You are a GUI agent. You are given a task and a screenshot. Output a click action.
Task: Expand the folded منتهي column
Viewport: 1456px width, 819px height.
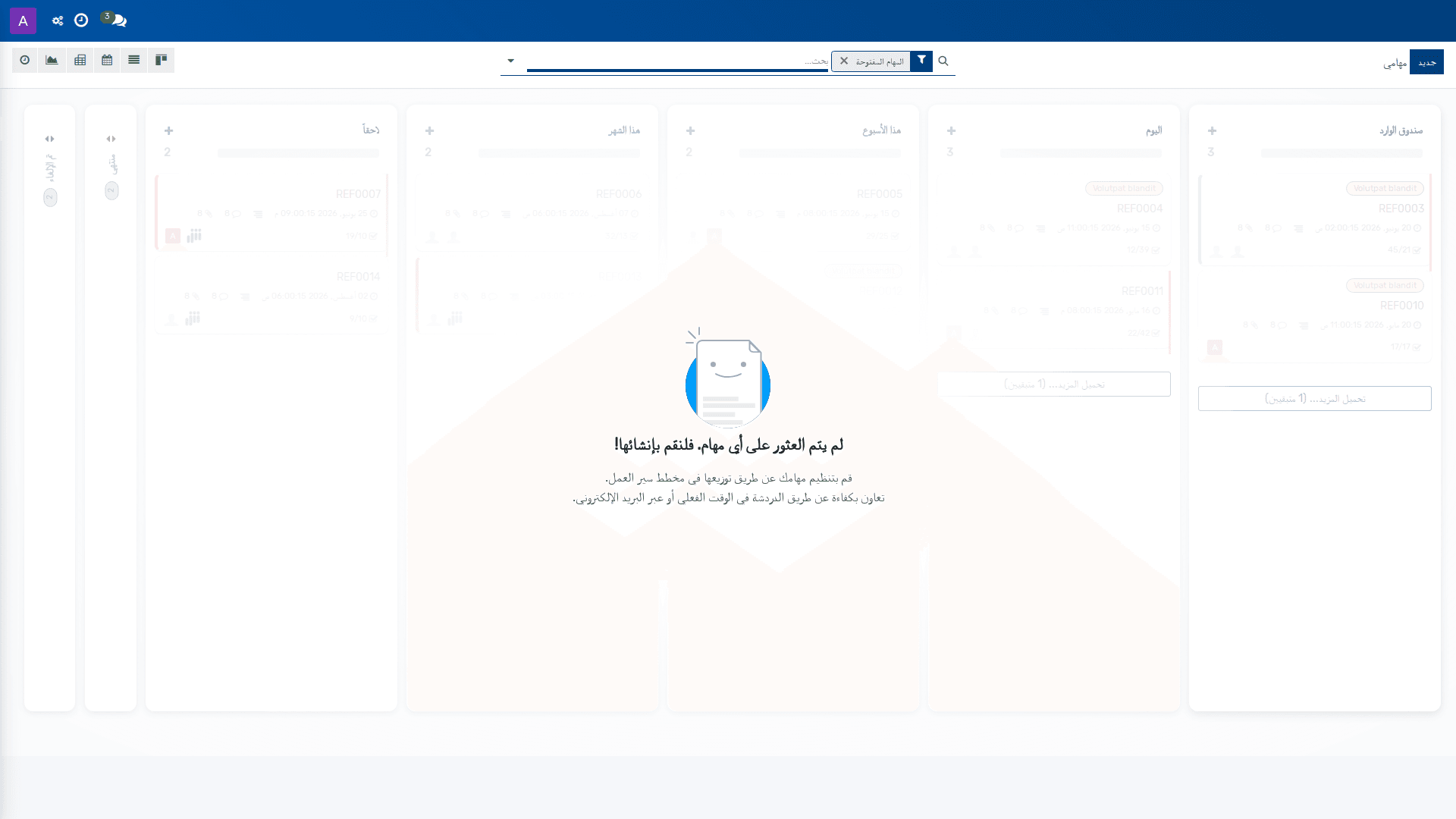click(111, 139)
